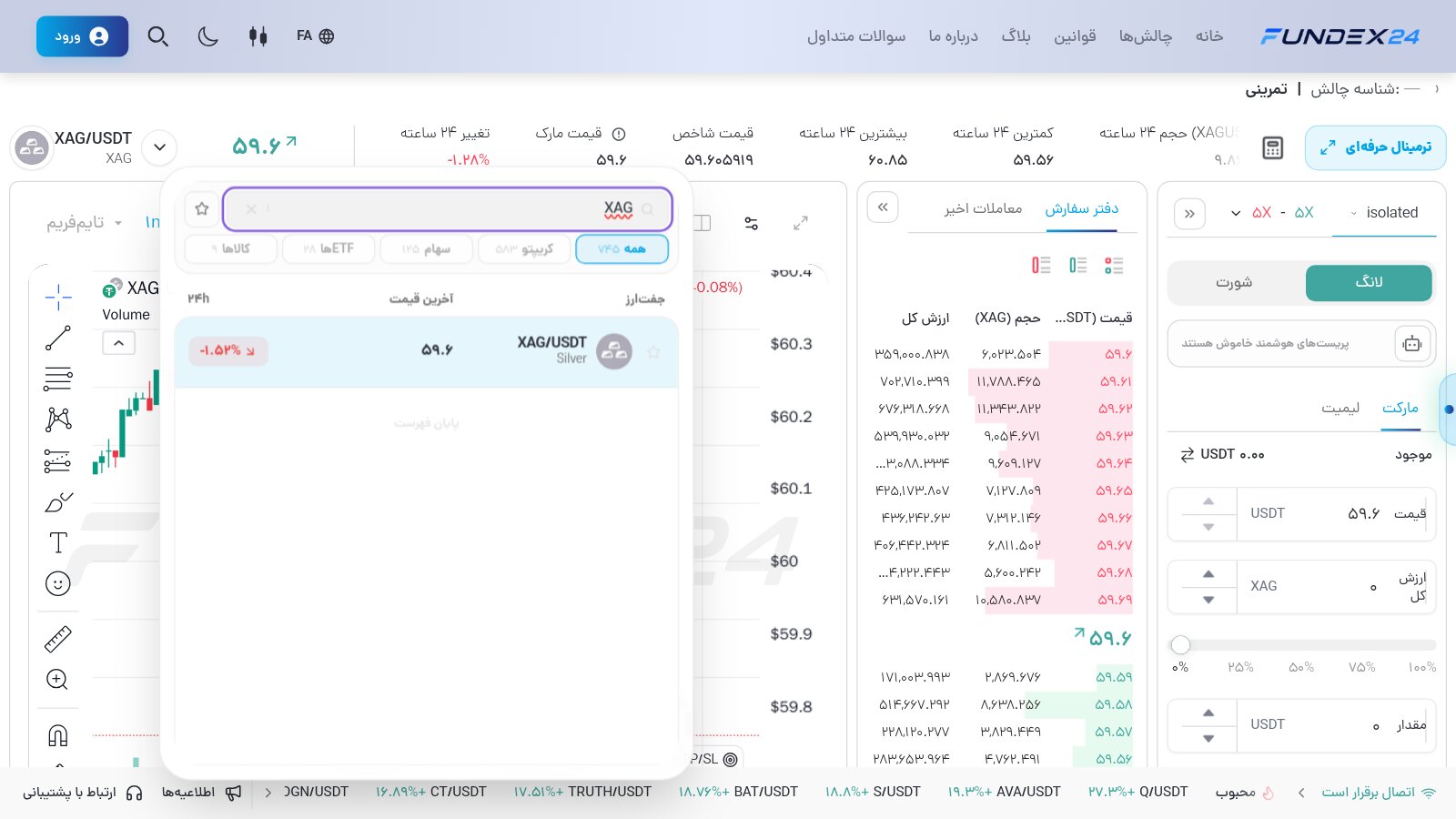This screenshot has height=819, width=1456.
Task: Expand the XAG/USDT pair selector chevron
Action: pyautogui.click(x=159, y=147)
